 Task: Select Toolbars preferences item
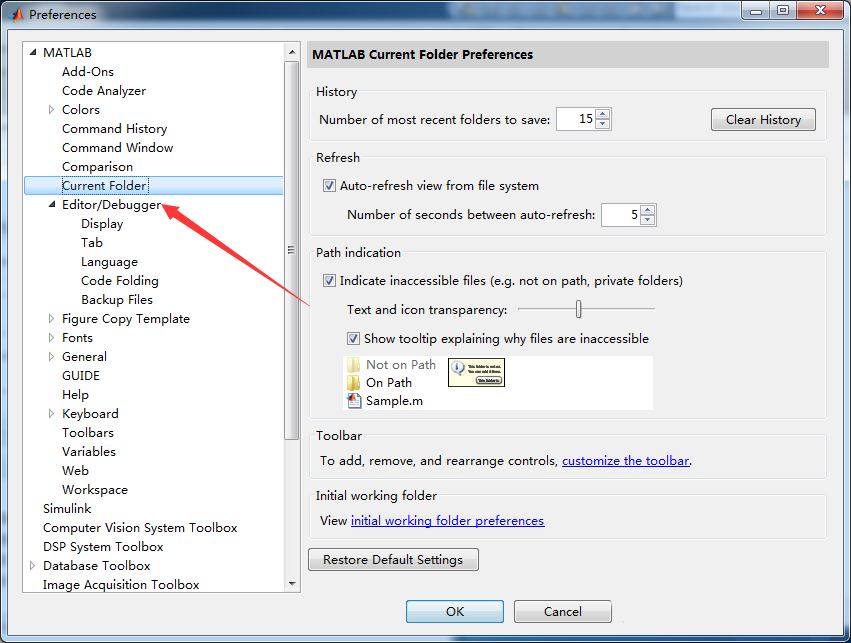click(x=88, y=432)
